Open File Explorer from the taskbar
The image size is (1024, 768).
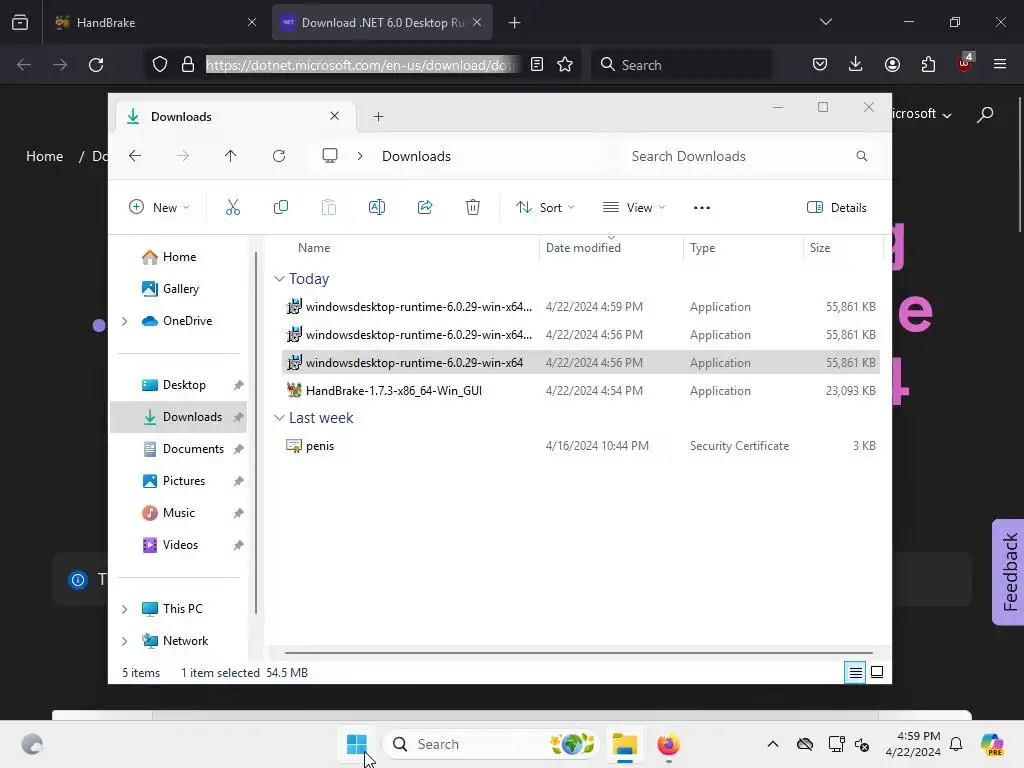pyautogui.click(x=624, y=744)
